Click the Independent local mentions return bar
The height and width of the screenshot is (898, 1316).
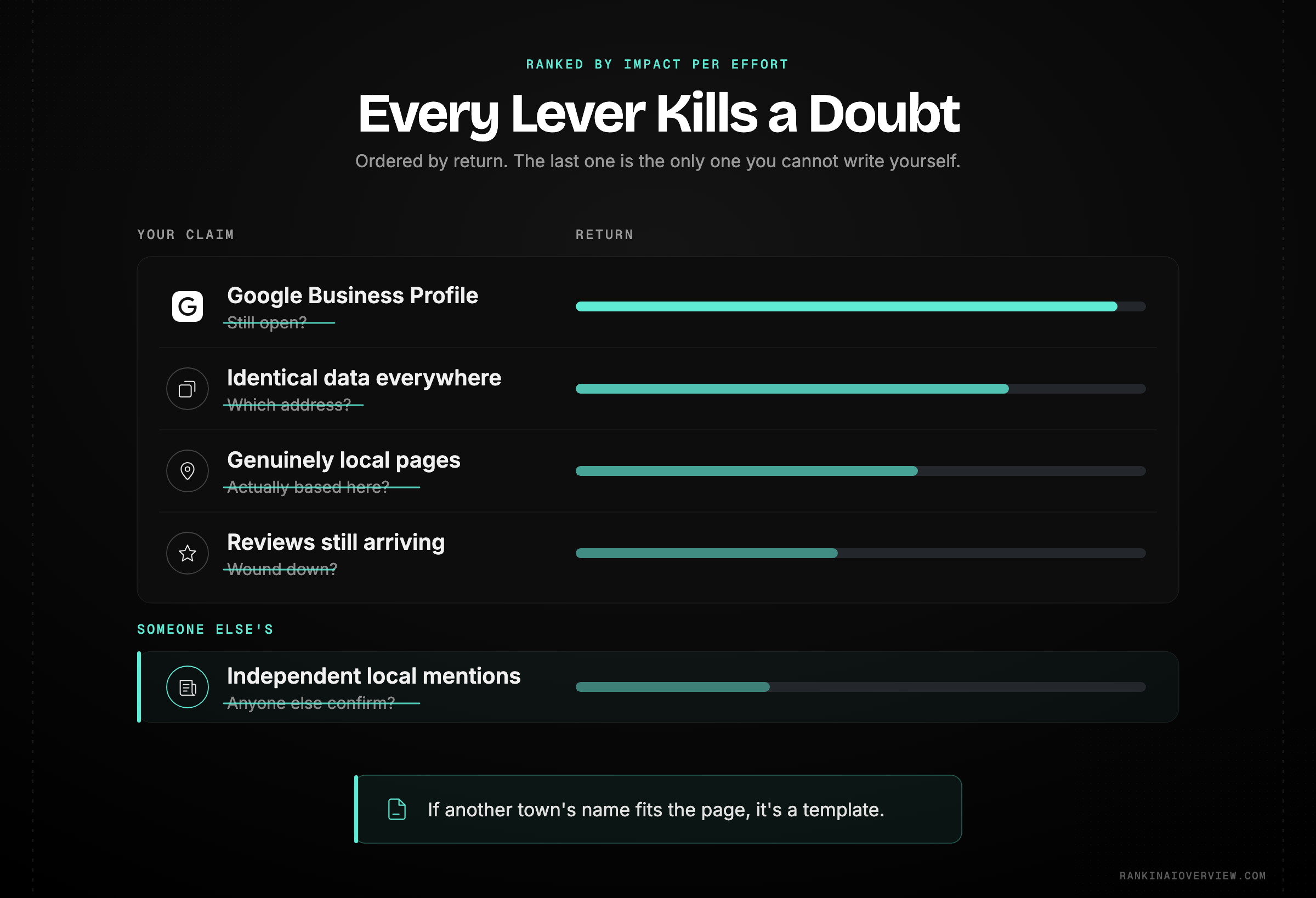point(860,686)
